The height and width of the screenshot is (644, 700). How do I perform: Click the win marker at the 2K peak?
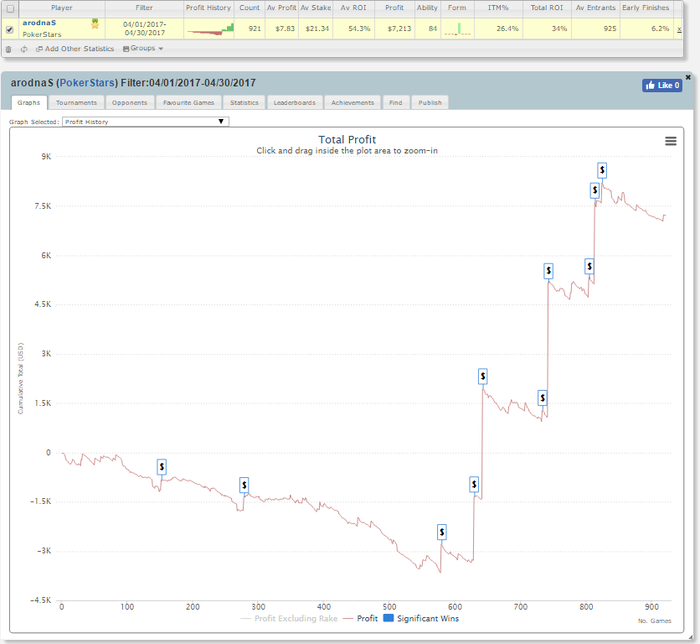tap(483, 376)
